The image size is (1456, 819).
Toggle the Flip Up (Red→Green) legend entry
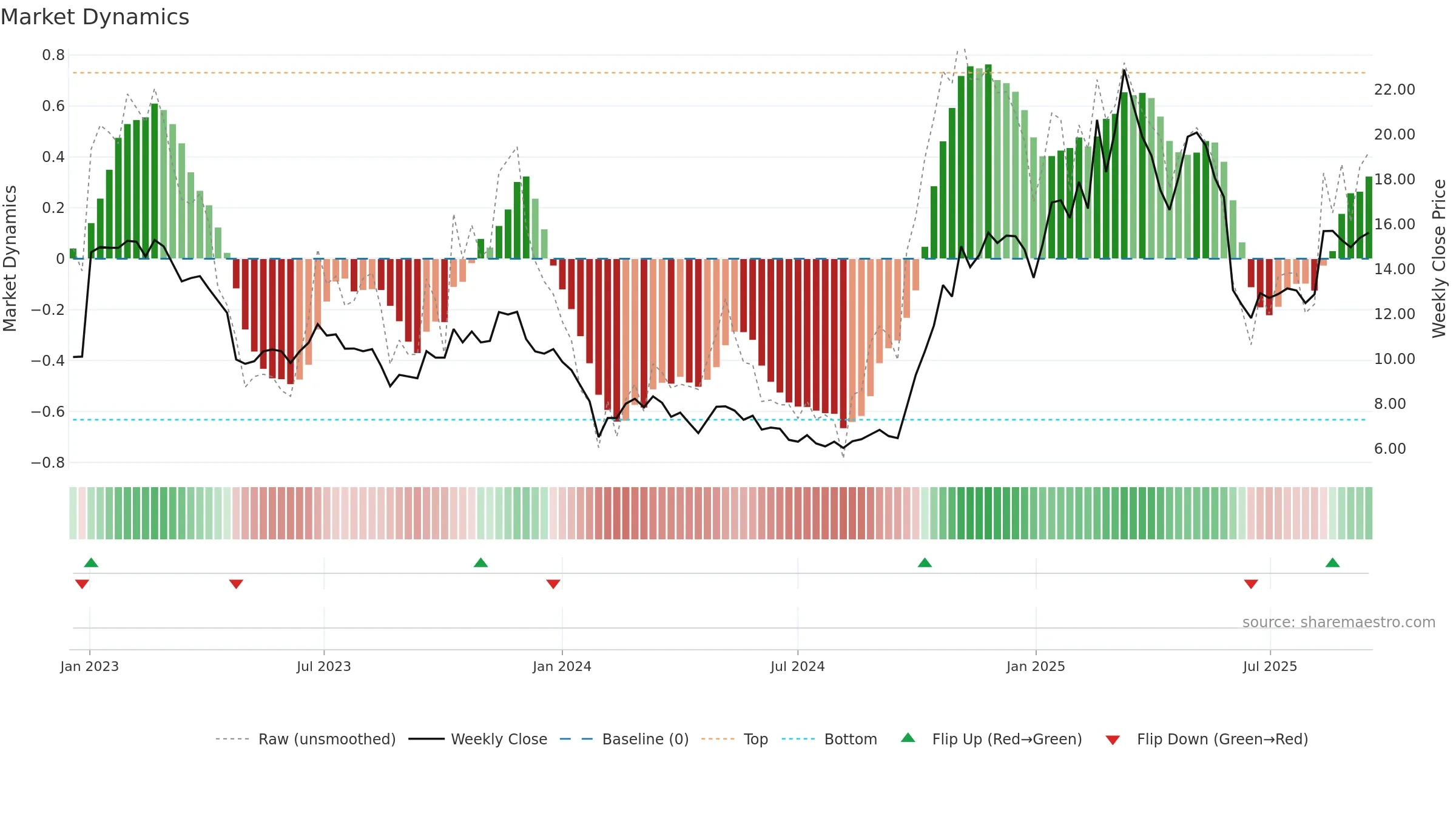[x=991, y=739]
